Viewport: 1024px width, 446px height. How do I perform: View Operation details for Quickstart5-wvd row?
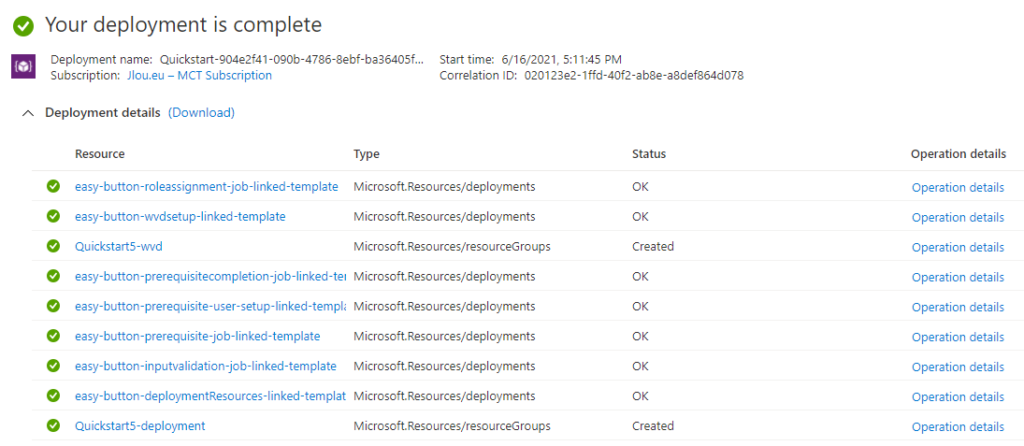[958, 247]
